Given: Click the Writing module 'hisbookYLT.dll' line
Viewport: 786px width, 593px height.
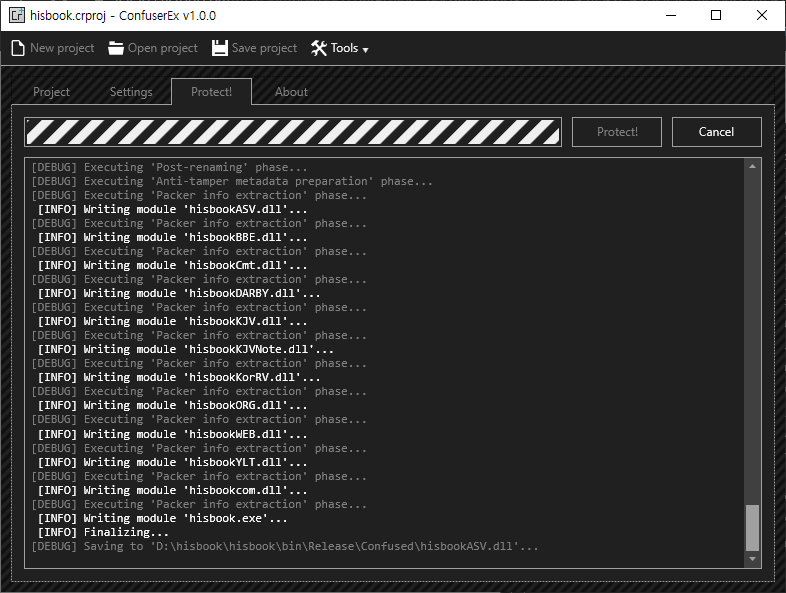Looking at the screenshot, I should pyautogui.click(x=172, y=463).
